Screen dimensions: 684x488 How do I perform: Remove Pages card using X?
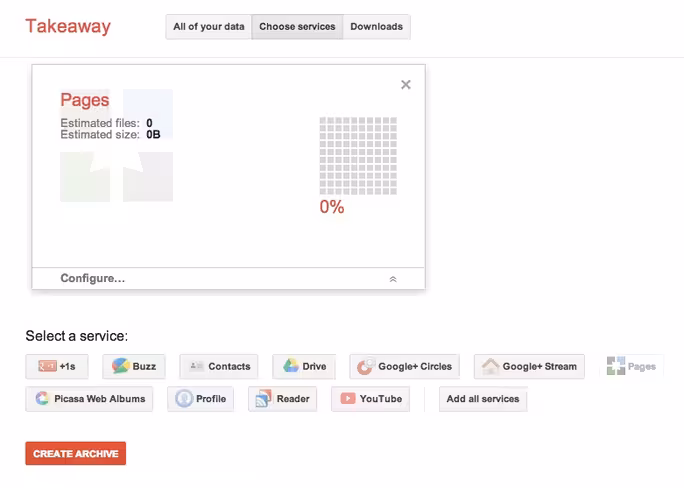(x=406, y=85)
